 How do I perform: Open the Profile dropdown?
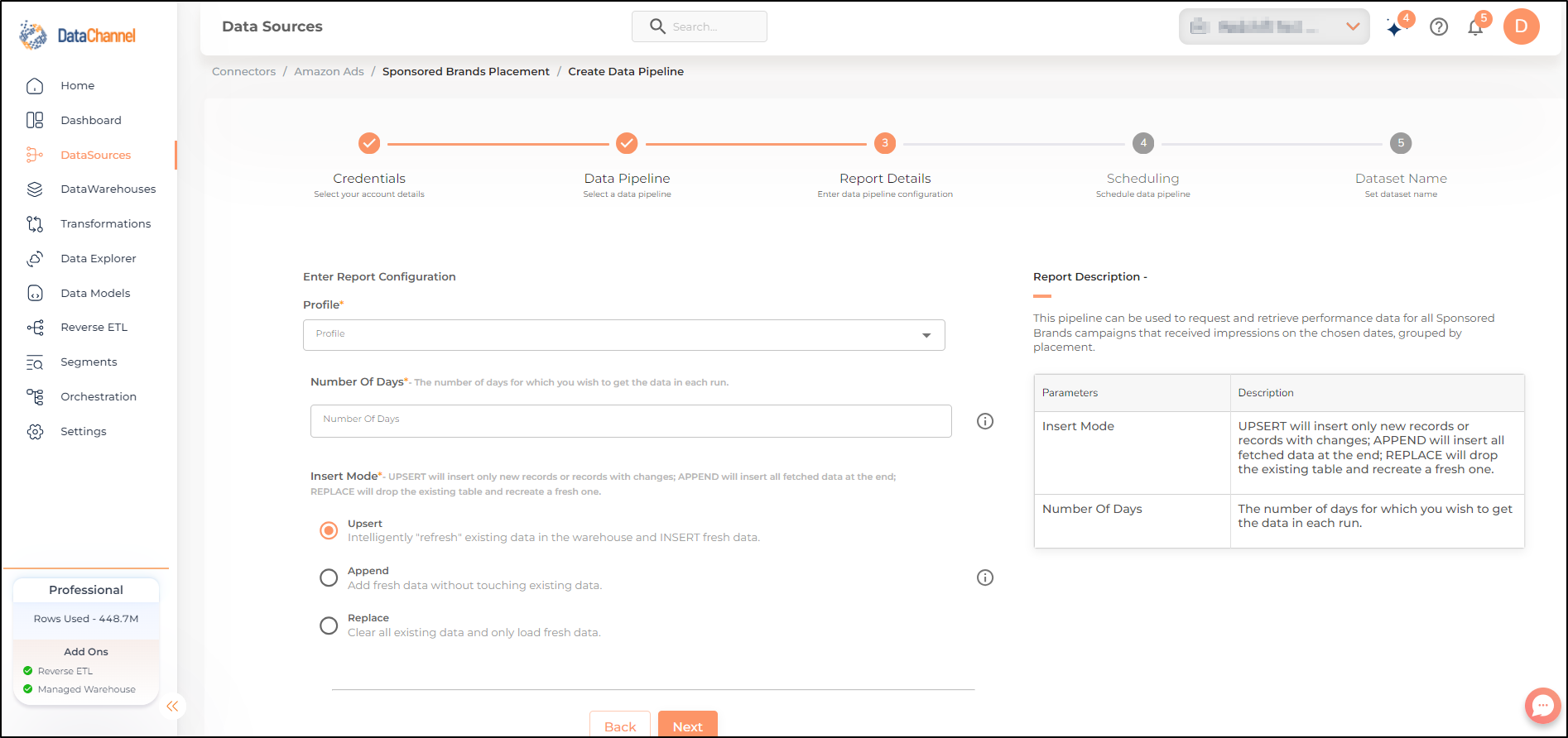pyautogui.click(x=623, y=335)
